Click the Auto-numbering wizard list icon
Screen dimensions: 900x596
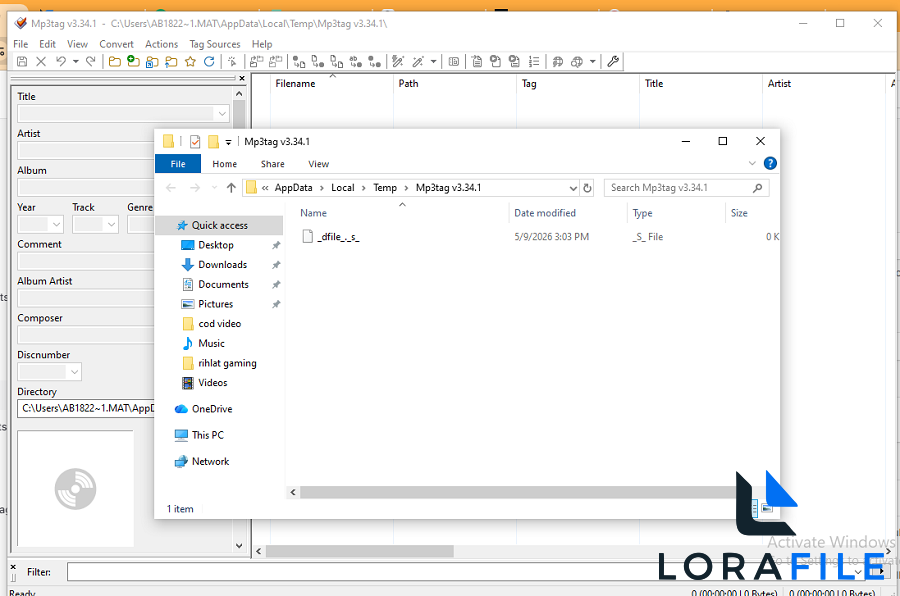tap(534, 61)
